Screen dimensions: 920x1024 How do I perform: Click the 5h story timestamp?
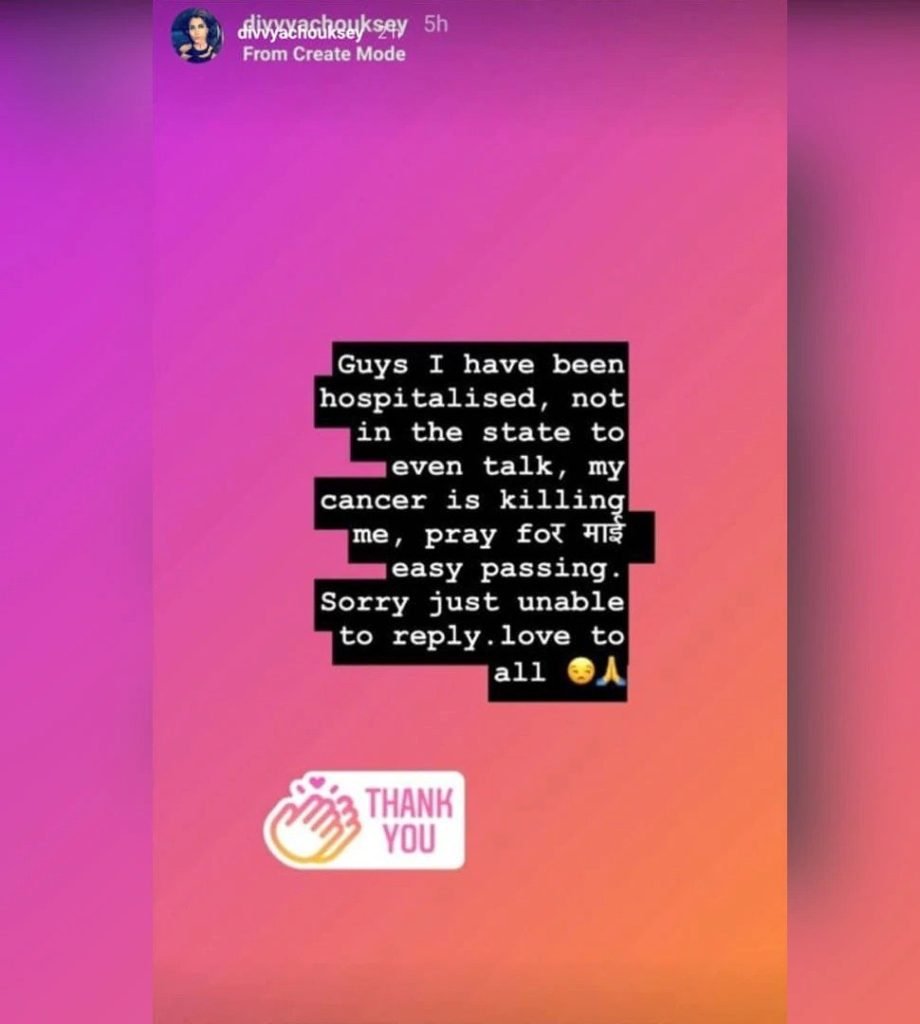point(436,24)
